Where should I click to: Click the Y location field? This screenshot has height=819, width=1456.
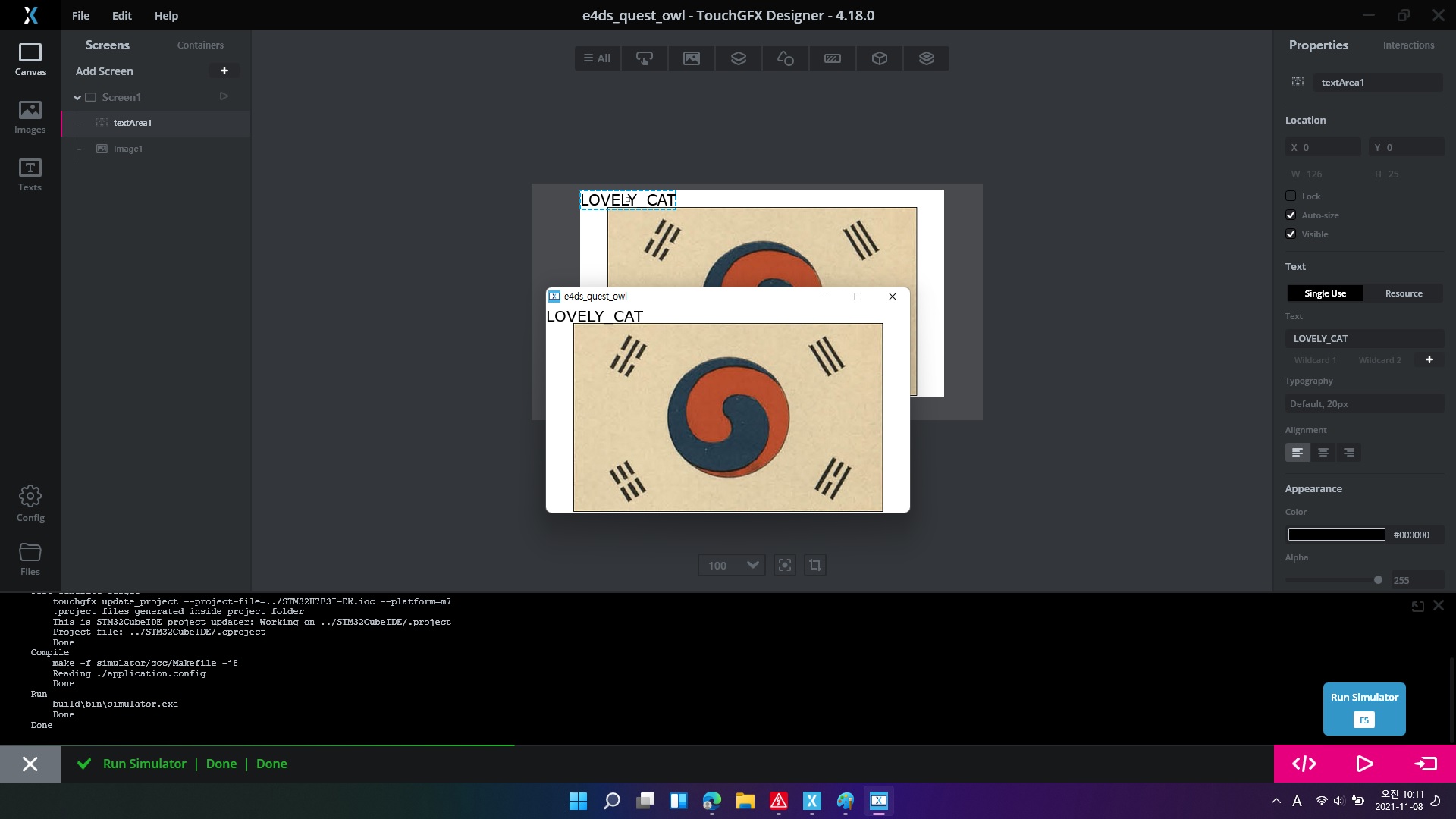click(1406, 147)
